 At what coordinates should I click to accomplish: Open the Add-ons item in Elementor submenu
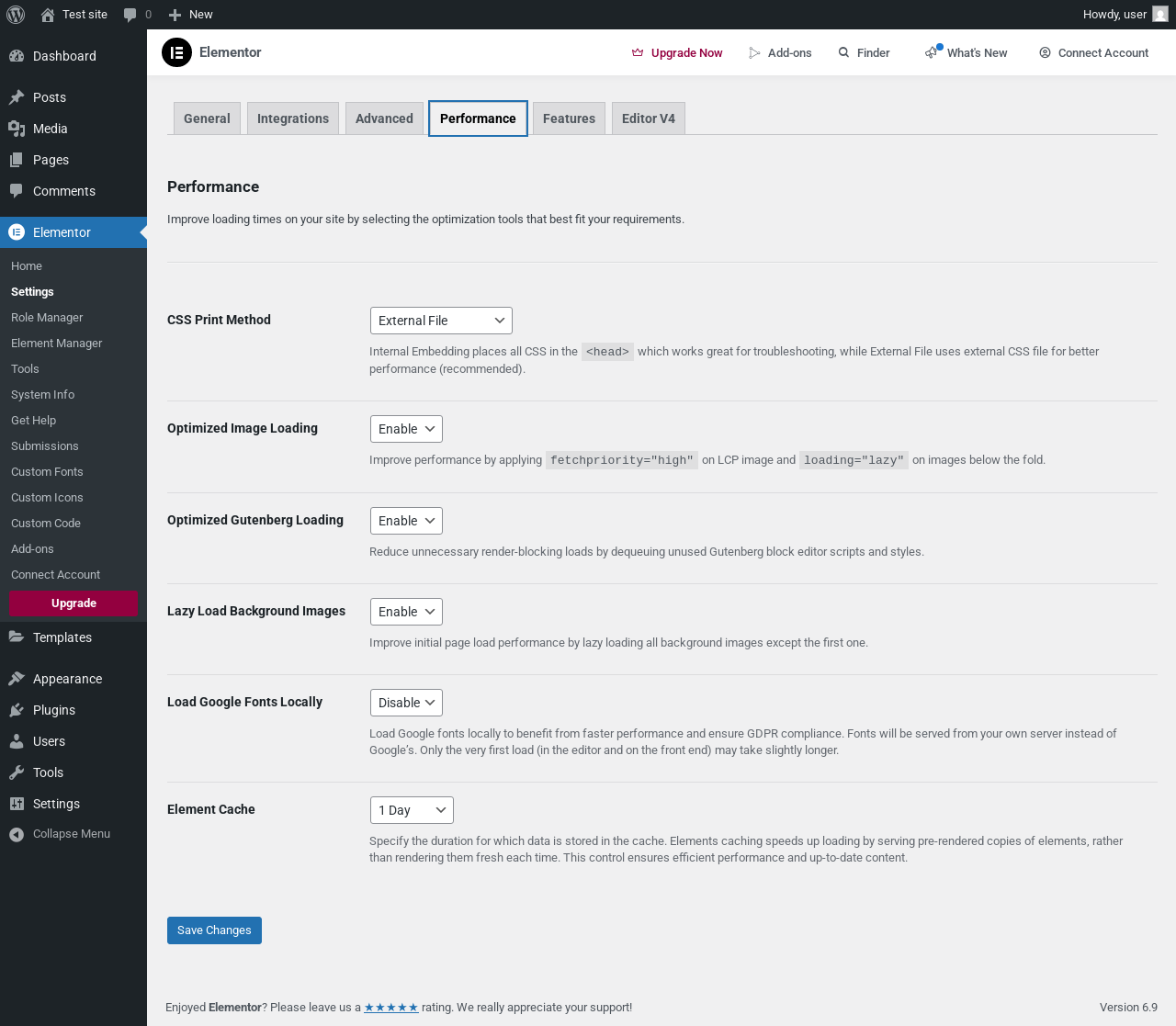coord(73,549)
